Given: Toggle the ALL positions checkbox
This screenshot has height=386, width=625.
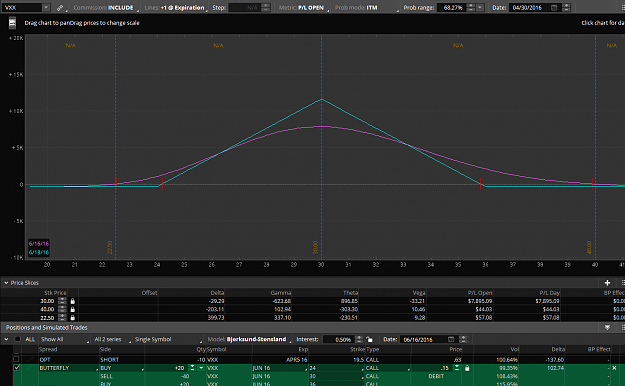Looking at the screenshot, I should [18, 339].
